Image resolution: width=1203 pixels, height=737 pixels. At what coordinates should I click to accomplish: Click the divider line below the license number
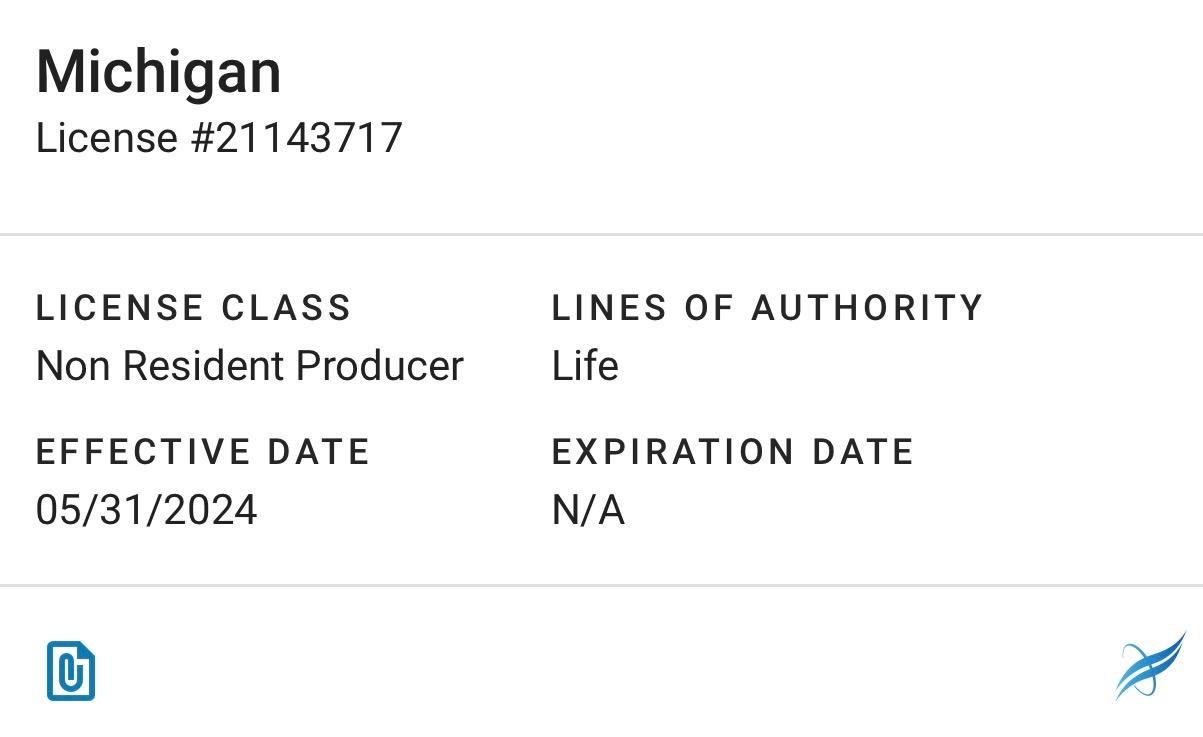click(x=601, y=235)
